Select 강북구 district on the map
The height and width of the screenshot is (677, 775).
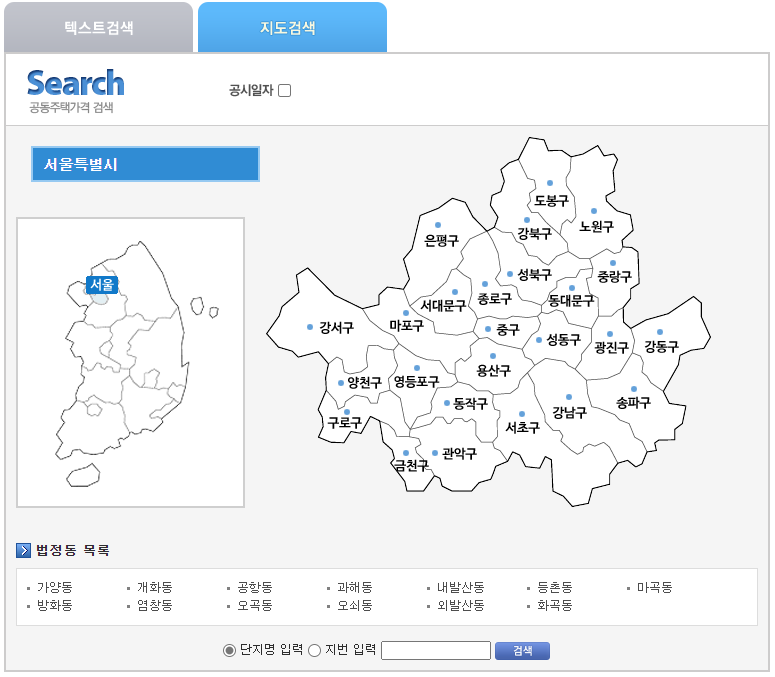(x=534, y=233)
